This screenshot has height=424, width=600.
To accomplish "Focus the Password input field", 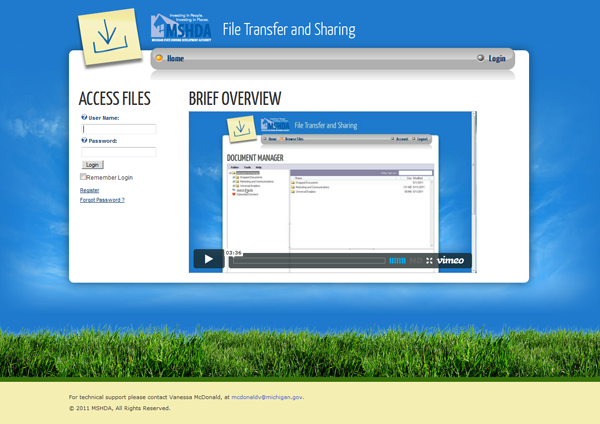I will (119, 152).
